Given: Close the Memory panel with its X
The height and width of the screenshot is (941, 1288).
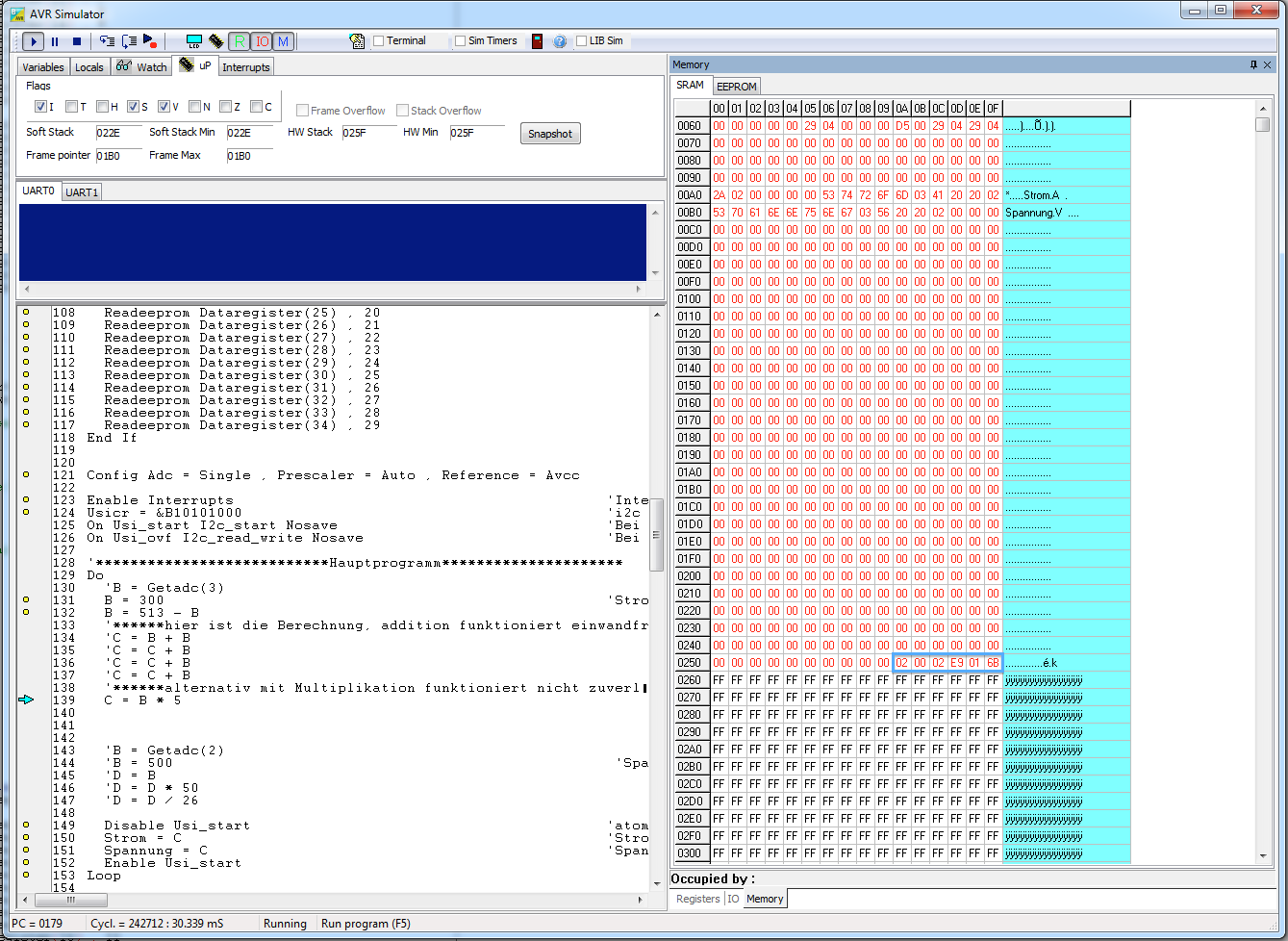Looking at the screenshot, I should point(1268,64).
